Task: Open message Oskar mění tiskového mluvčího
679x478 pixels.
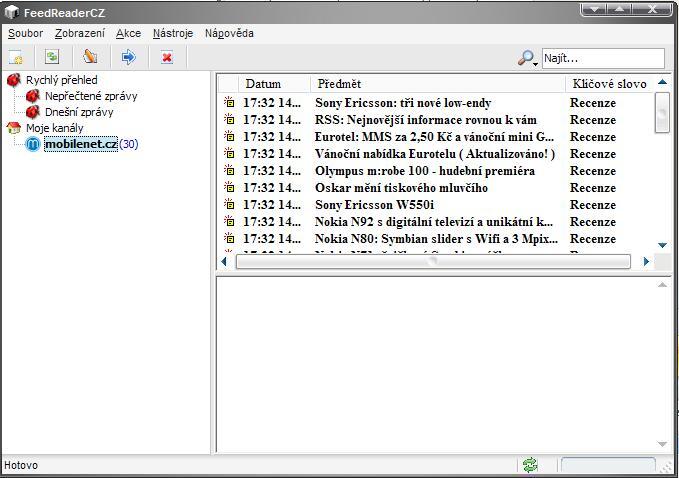Action: pos(401,188)
